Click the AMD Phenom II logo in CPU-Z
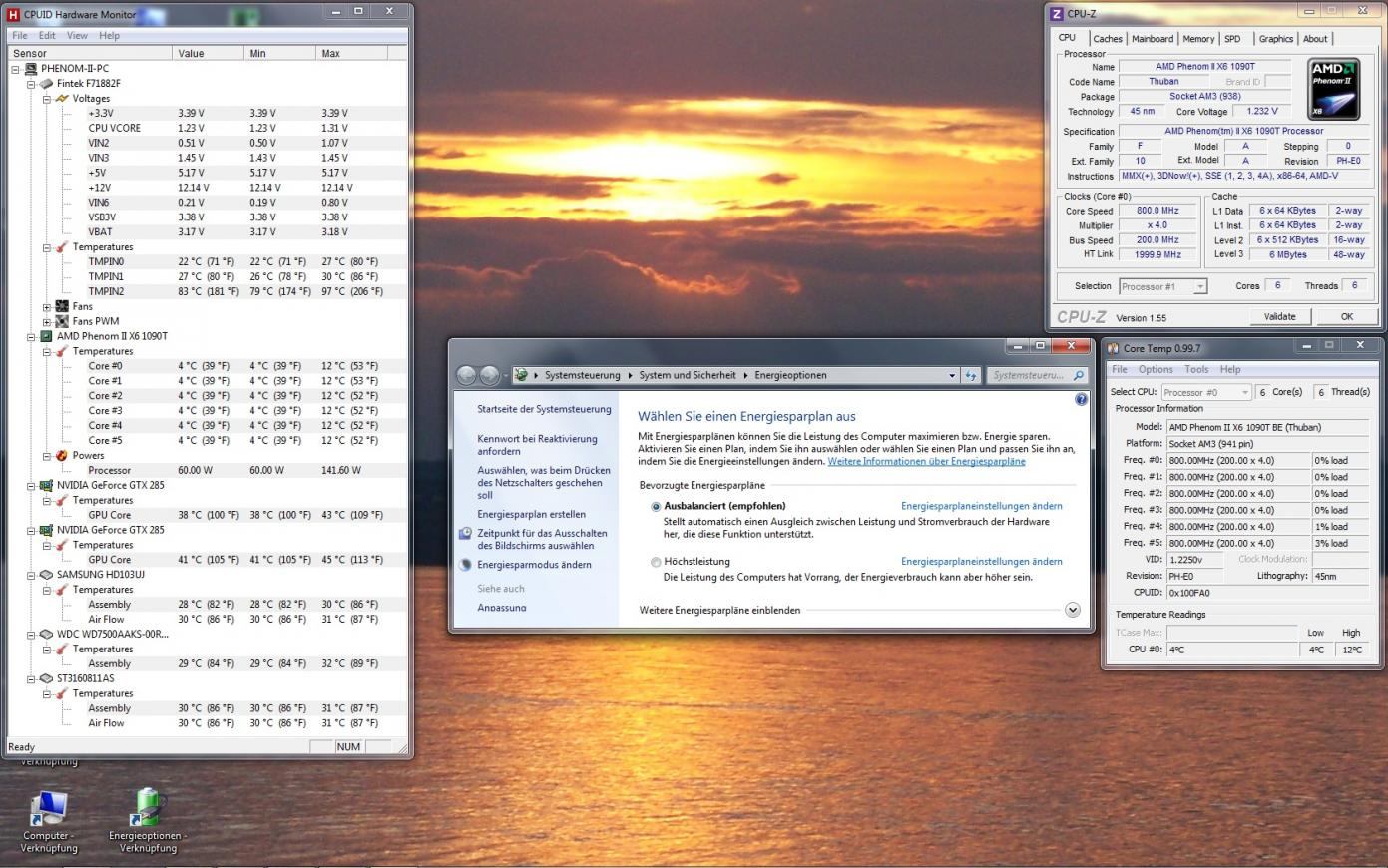The height and width of the screenshot is (868, 1388). (x=1333, y=90)
